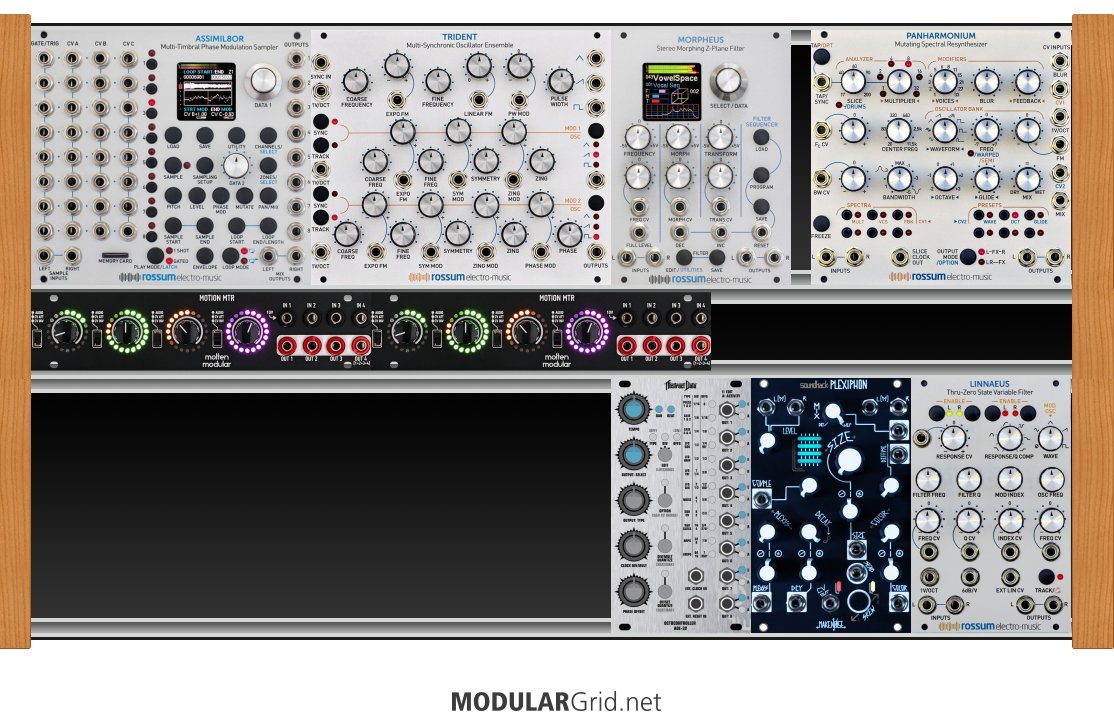Click Panharmonium BANDWIDTH knob
Viewport: 1114px width, 723px height.
(x=899, y=179)
